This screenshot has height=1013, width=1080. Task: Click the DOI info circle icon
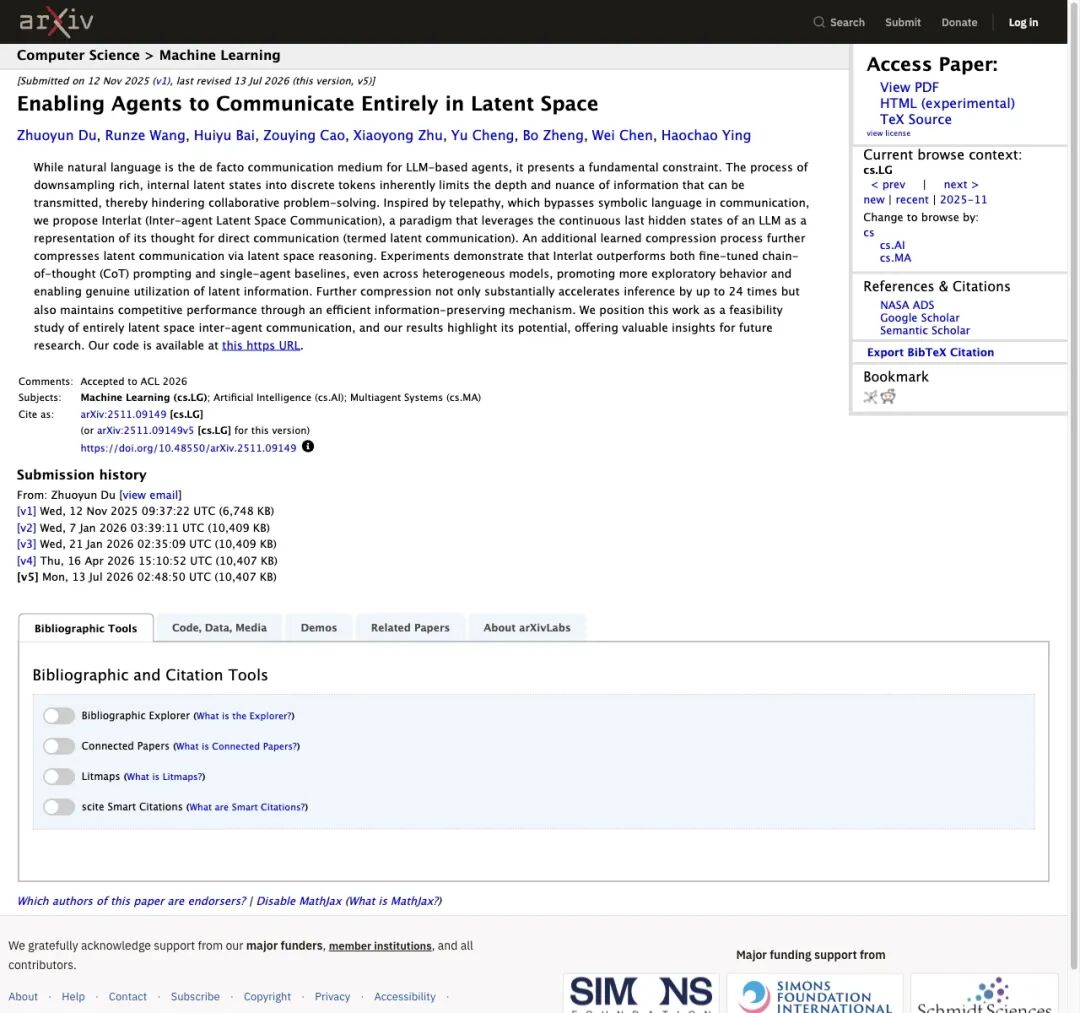pyautogui.click(x=308, y=446)
